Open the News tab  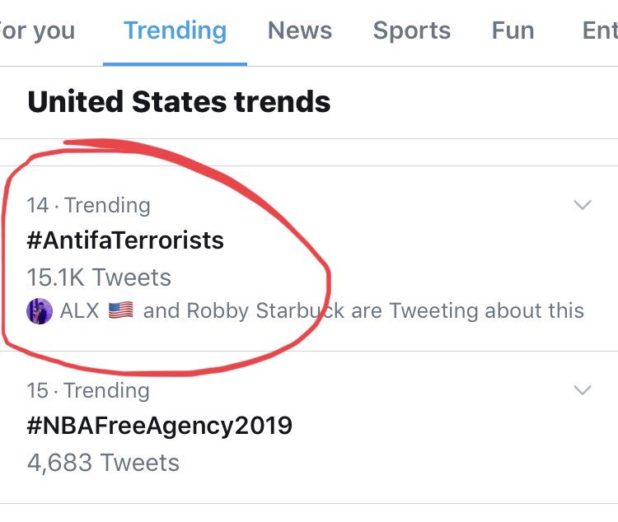coord(299,31)
